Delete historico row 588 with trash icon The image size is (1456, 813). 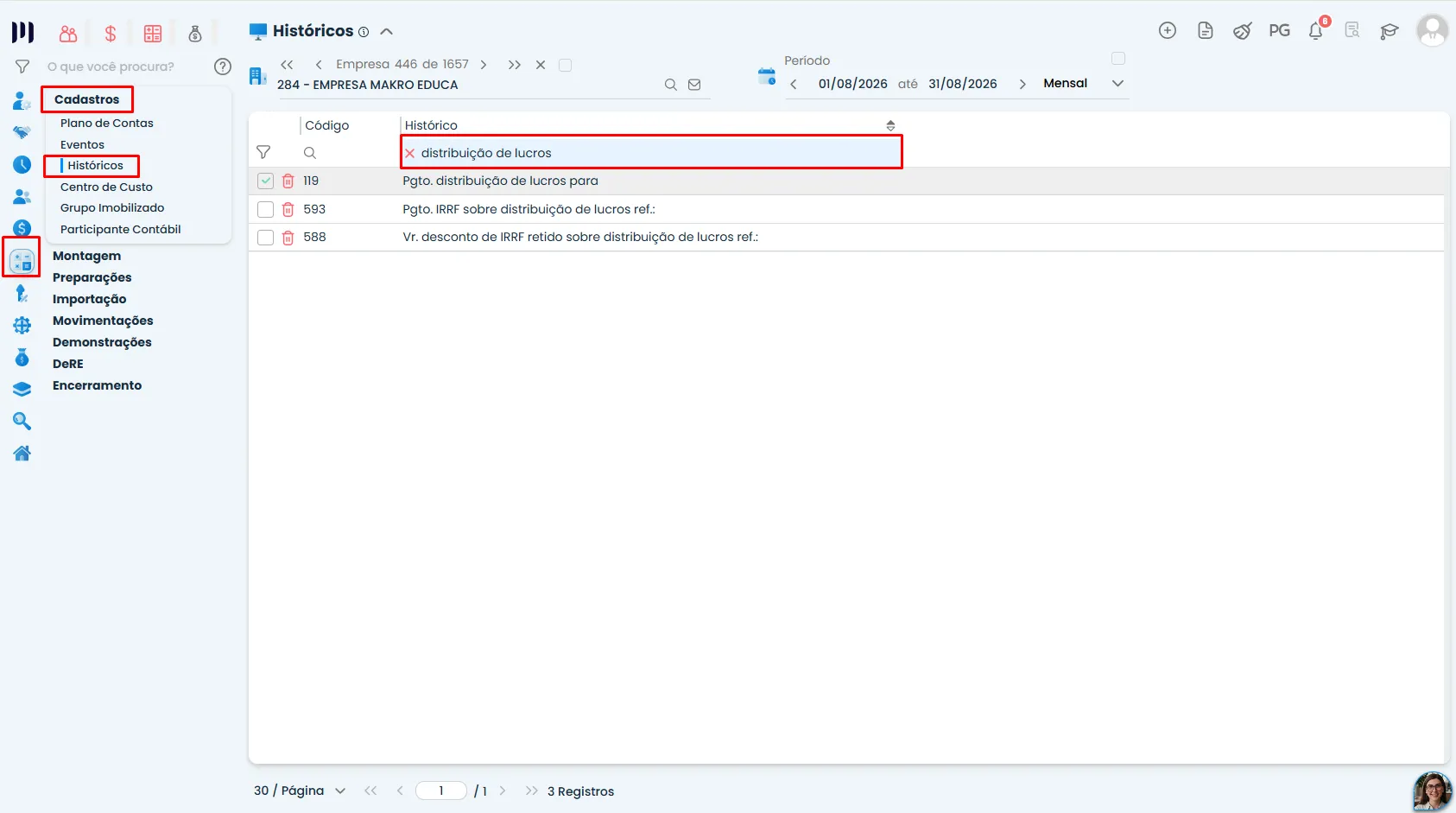288,238
